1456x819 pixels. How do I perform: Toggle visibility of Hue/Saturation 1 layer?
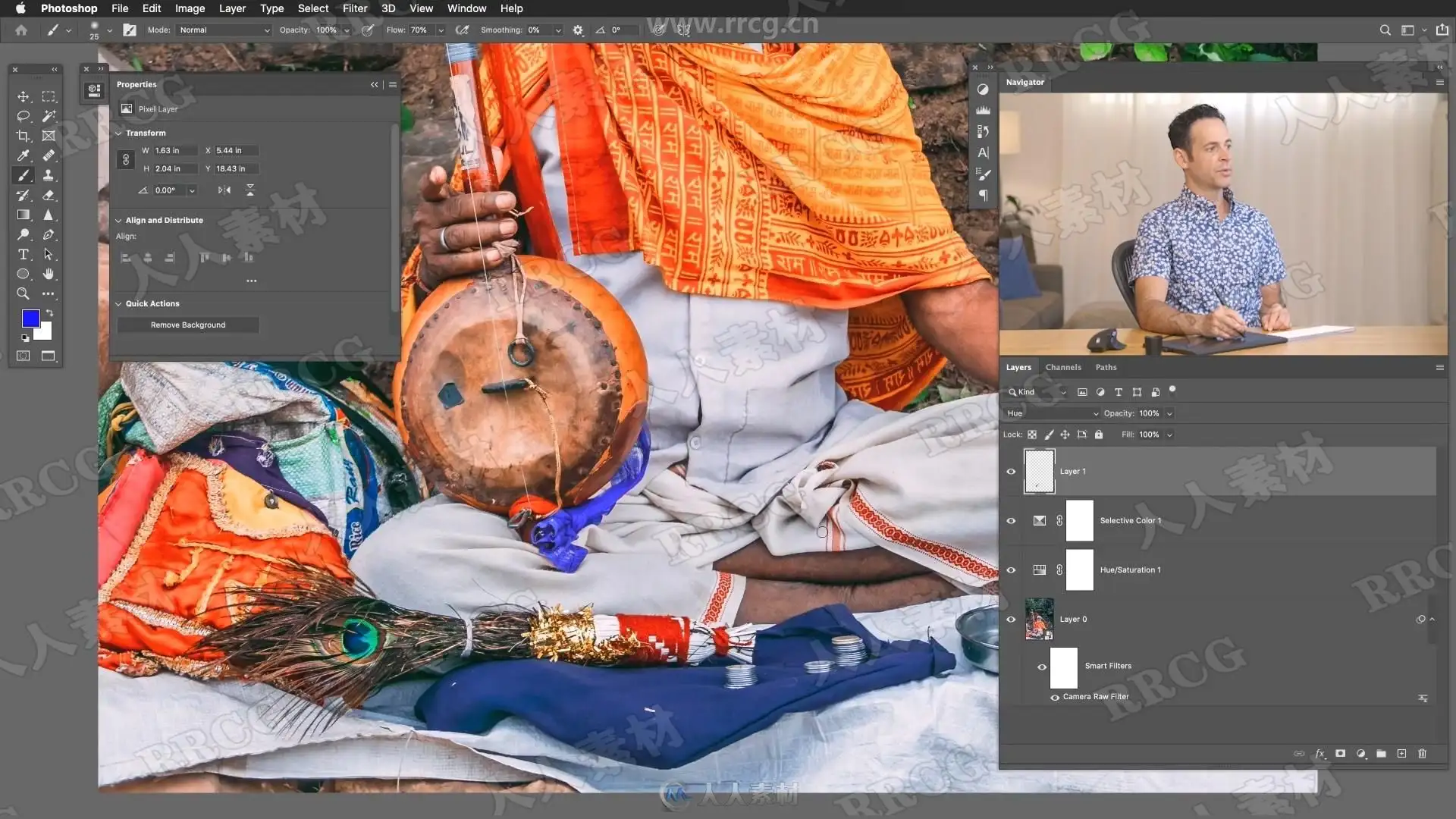pyautogui.click(x=1011, y=570)
